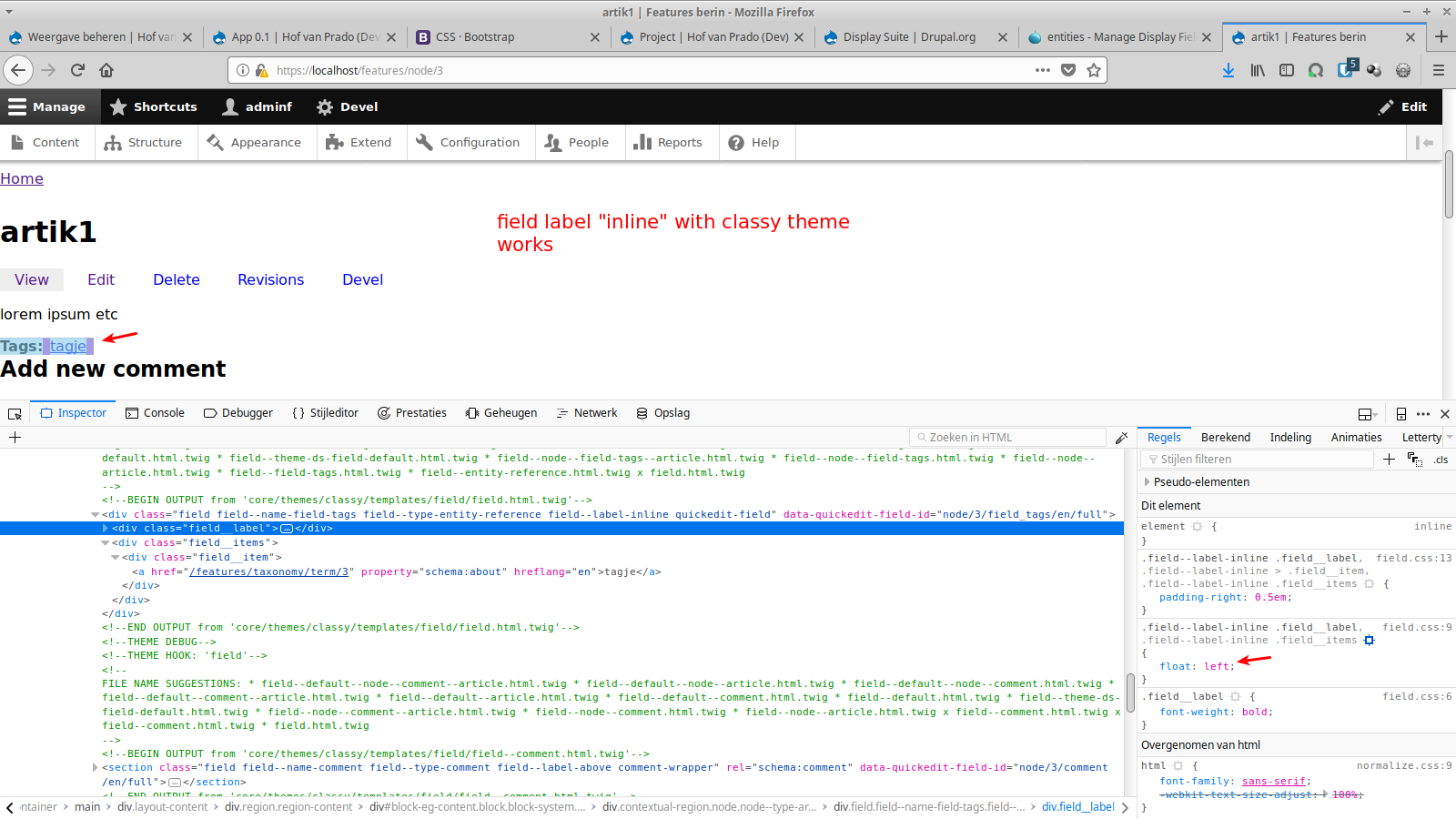Create a new node in the markup
The image size is (1456, 819).
click(x=15, y=438)
